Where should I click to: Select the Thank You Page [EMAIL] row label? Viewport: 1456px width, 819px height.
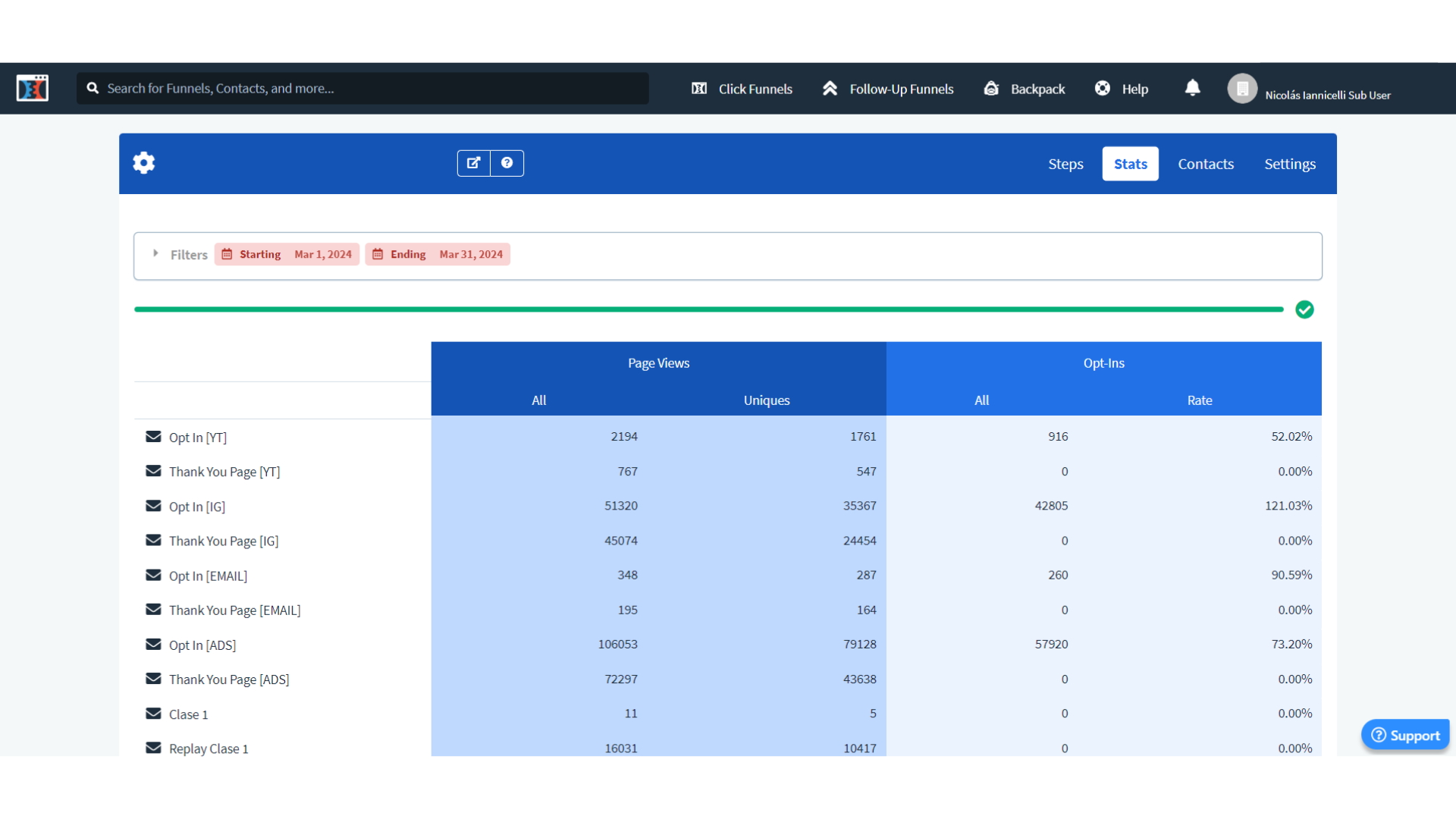[x=235, y=610]
